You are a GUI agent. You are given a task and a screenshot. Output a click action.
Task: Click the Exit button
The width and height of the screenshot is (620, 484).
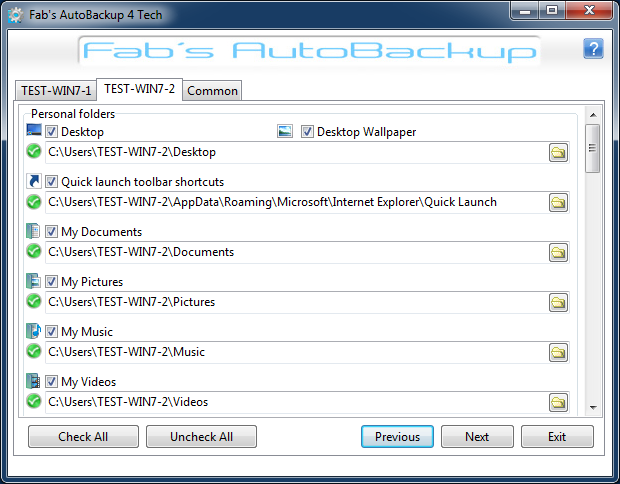557,437
